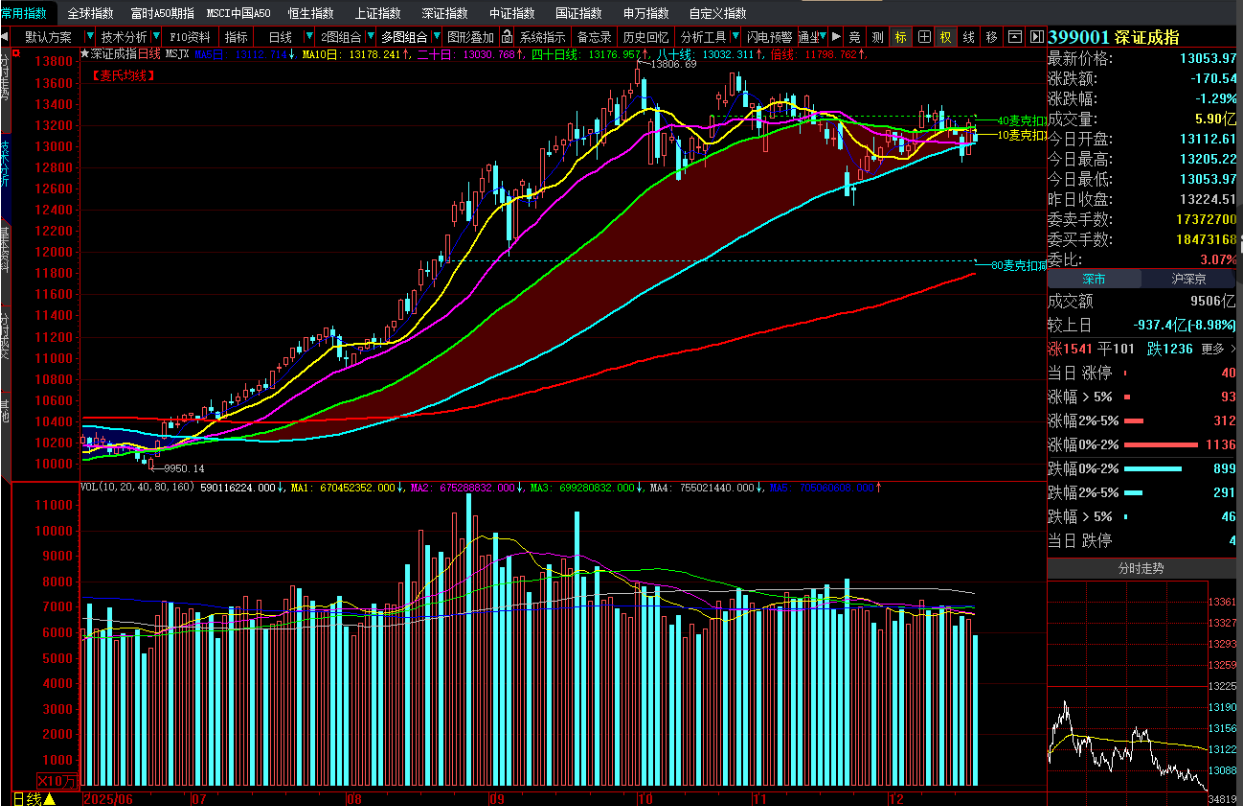This screenshot has height=806, width=1243.
Task: Click the 竞 auction icon in toolbar
Action: click(x=855, y=37)
